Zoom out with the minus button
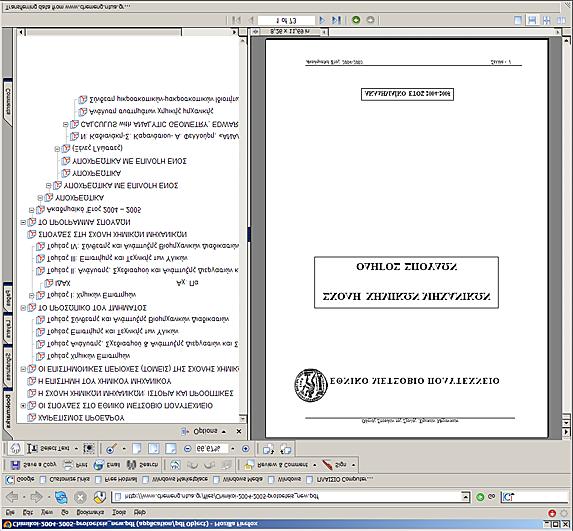The width and height of the screenshot is (573, 531). coord(187,448)
